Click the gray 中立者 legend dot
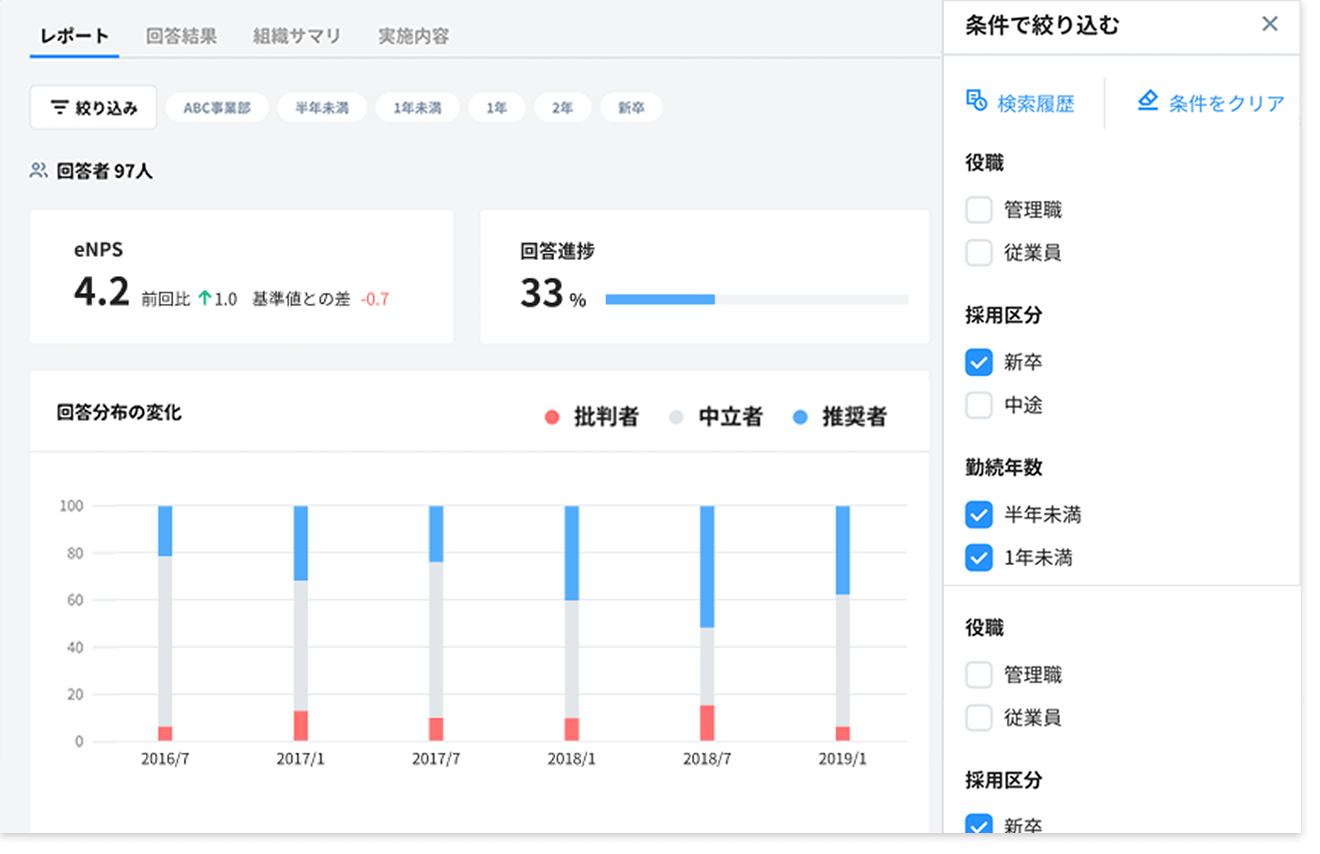Image resolution: width=1320 pixels, height=854 pixels. [x=676, y=418]
